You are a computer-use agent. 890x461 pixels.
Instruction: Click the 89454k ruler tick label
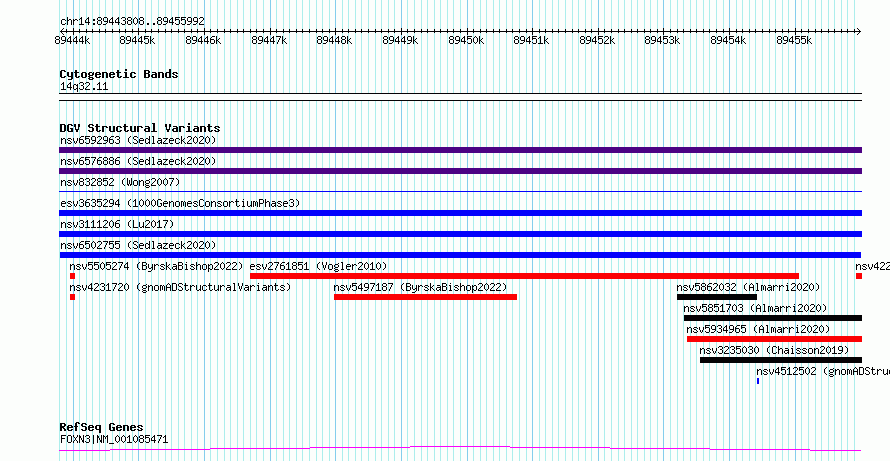click(728, 40)
